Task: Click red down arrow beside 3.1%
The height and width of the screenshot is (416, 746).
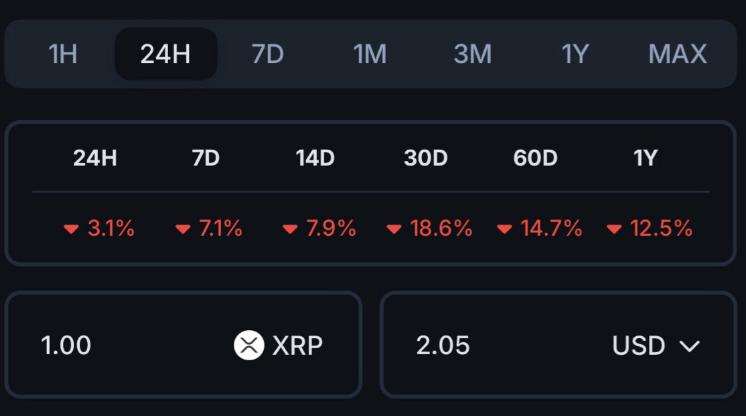Action: pos(71,229)
